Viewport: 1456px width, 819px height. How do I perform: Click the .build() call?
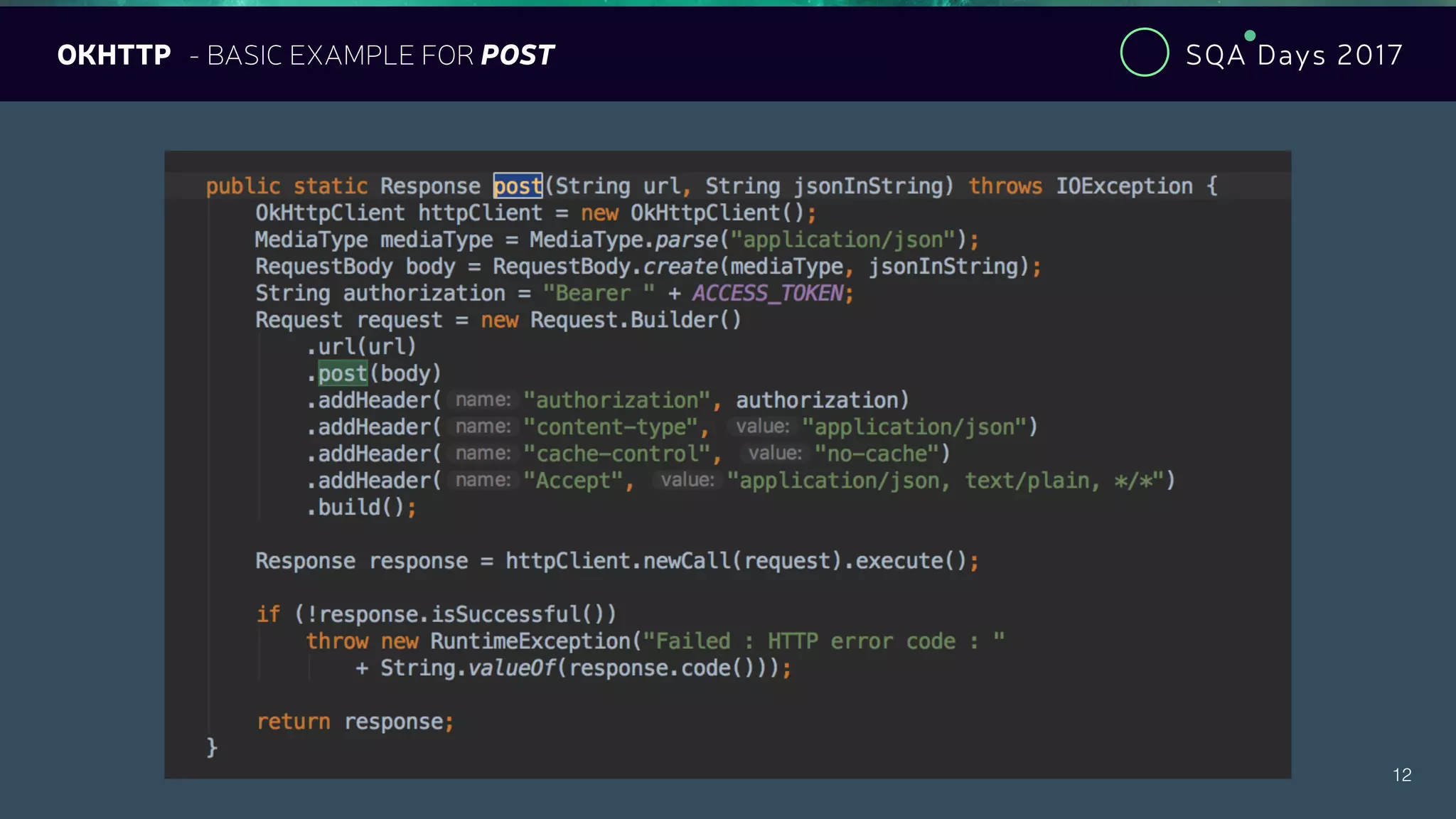pos(361,508)
